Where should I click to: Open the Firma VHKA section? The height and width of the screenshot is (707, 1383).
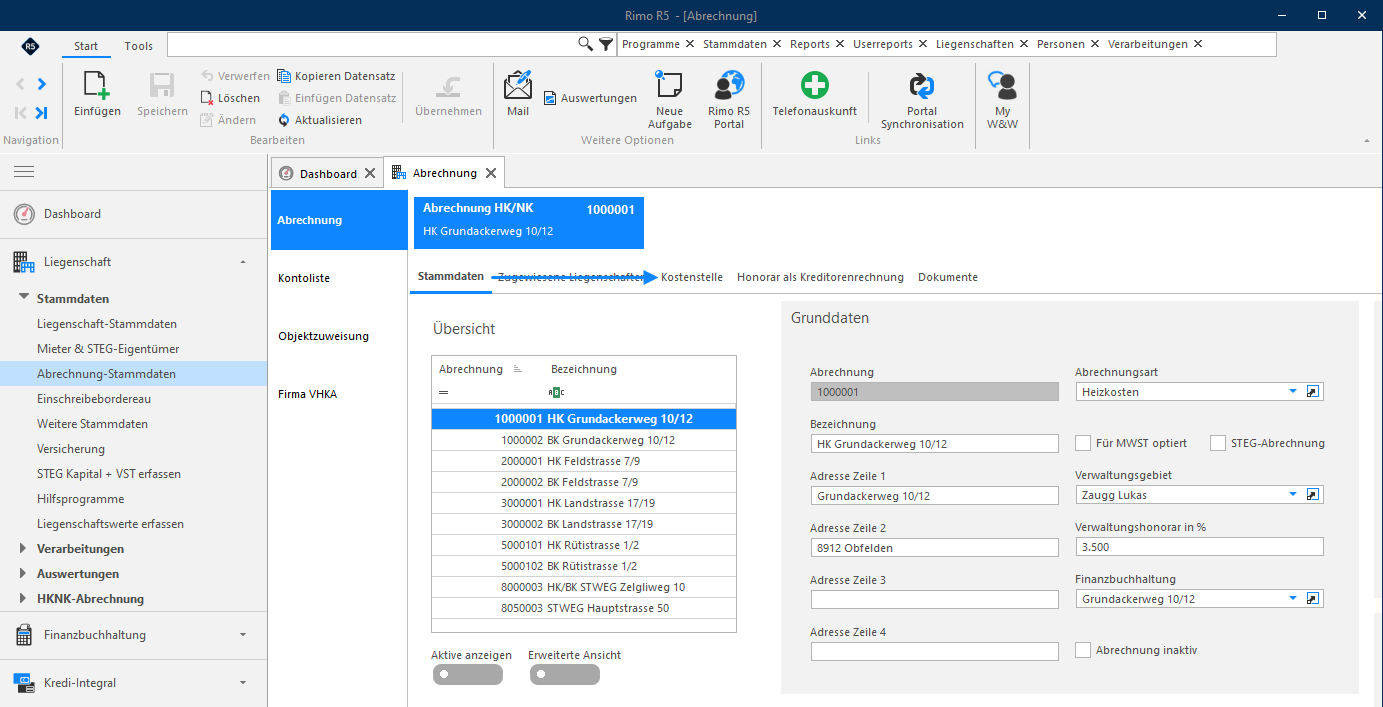(307, 394)
